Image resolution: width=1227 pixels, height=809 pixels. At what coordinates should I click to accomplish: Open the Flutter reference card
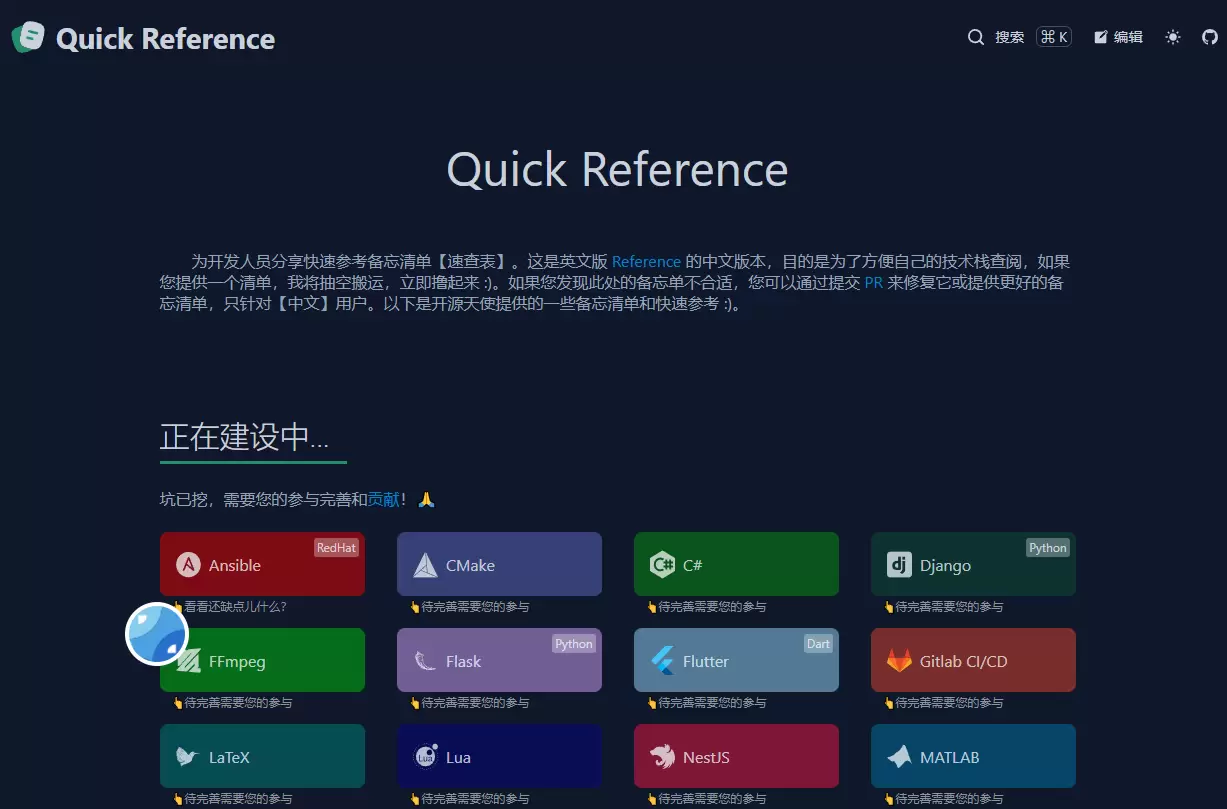pyautogui.click(x=736, y=660)
